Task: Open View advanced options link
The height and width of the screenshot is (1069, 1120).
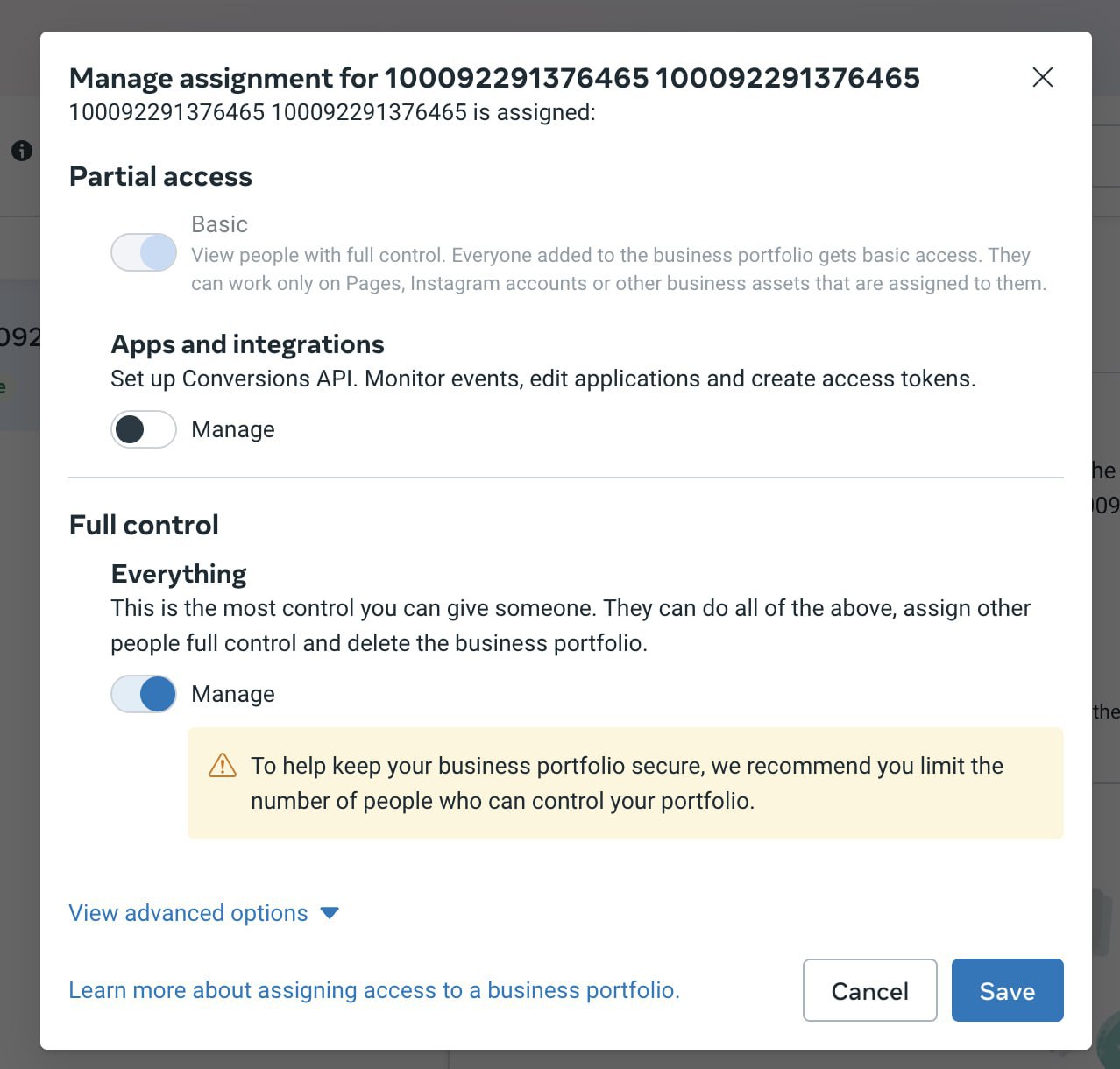Action: coord(188,913)
